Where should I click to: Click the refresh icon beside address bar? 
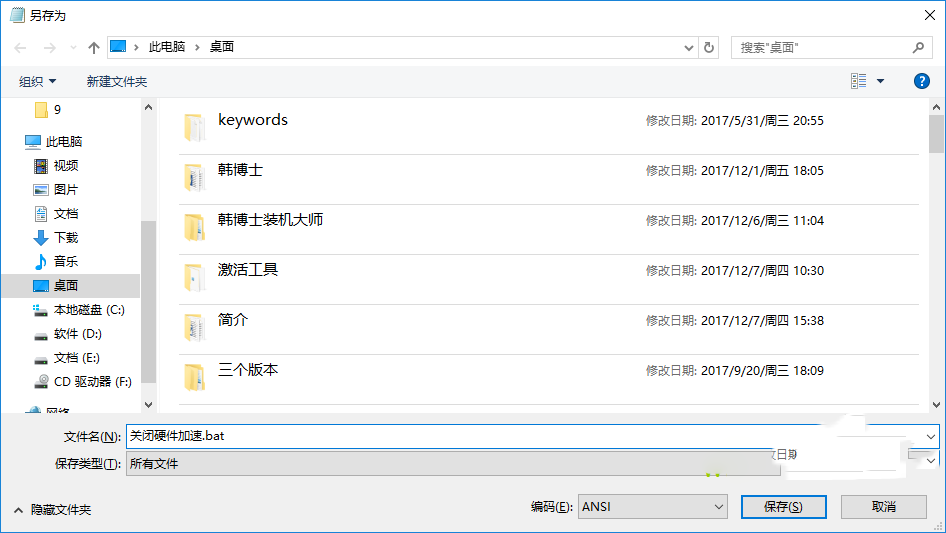point(709,47)
